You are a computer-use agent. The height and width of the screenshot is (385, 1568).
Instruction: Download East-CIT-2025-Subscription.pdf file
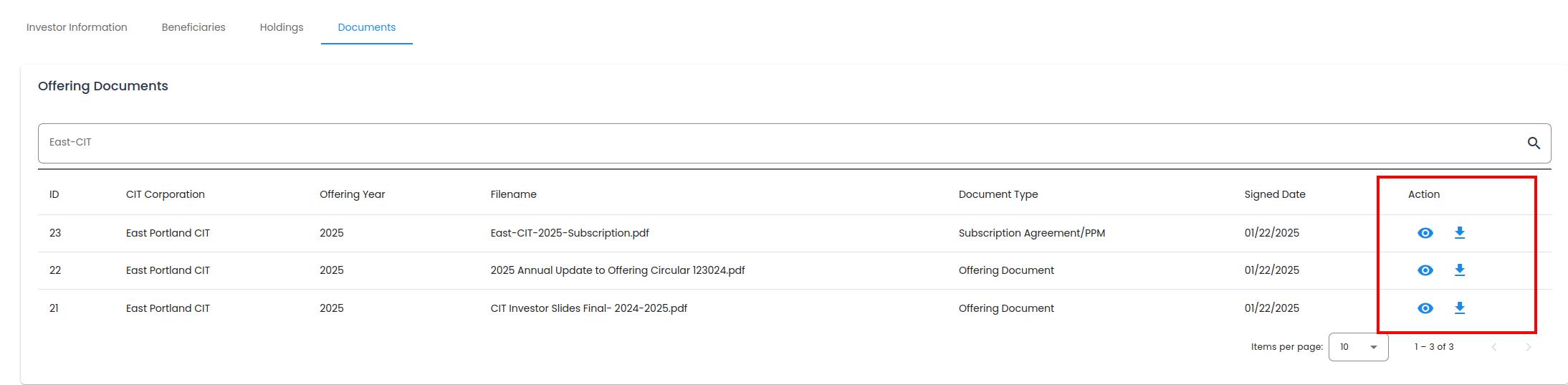coord(1459,233)
